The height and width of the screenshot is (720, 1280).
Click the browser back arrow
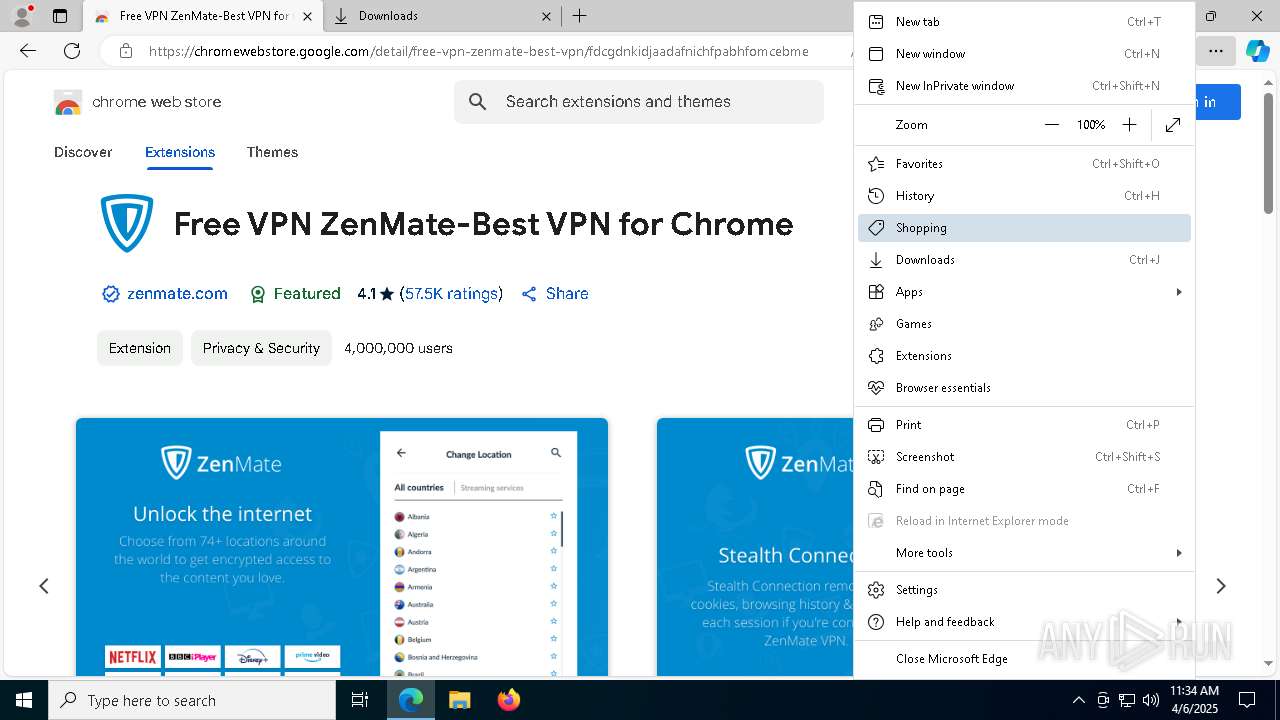(28, 50)
